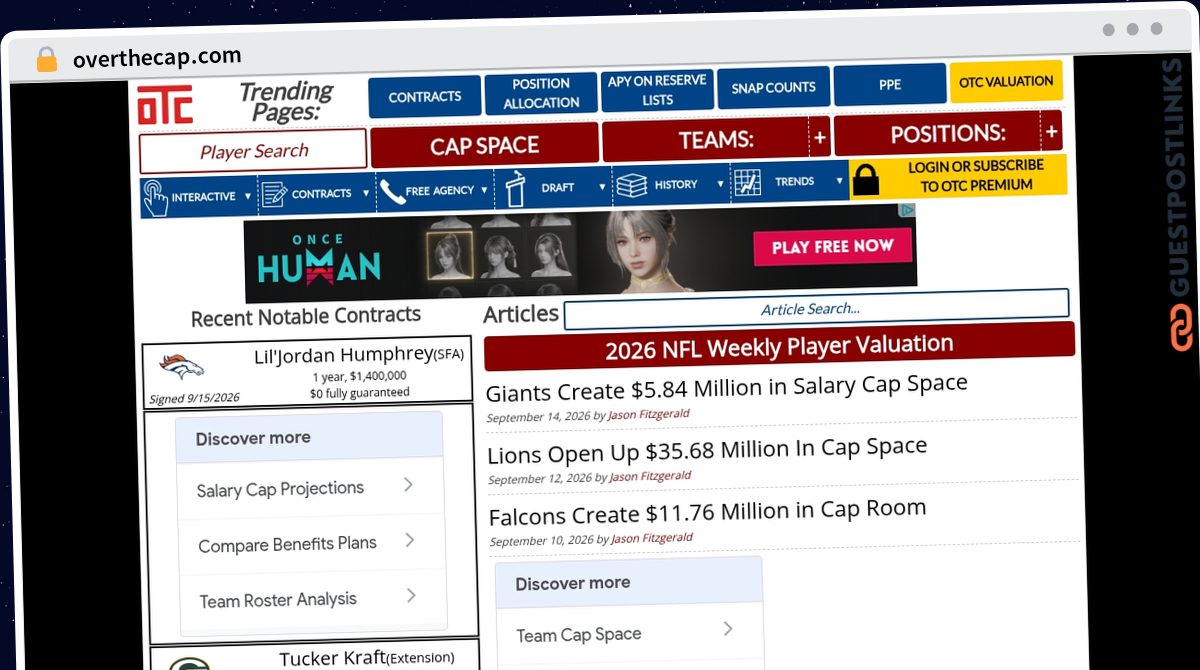The image size is (1200, 670).
Task: Expand the Teams plus button
Action: click(x=819, y=138)
